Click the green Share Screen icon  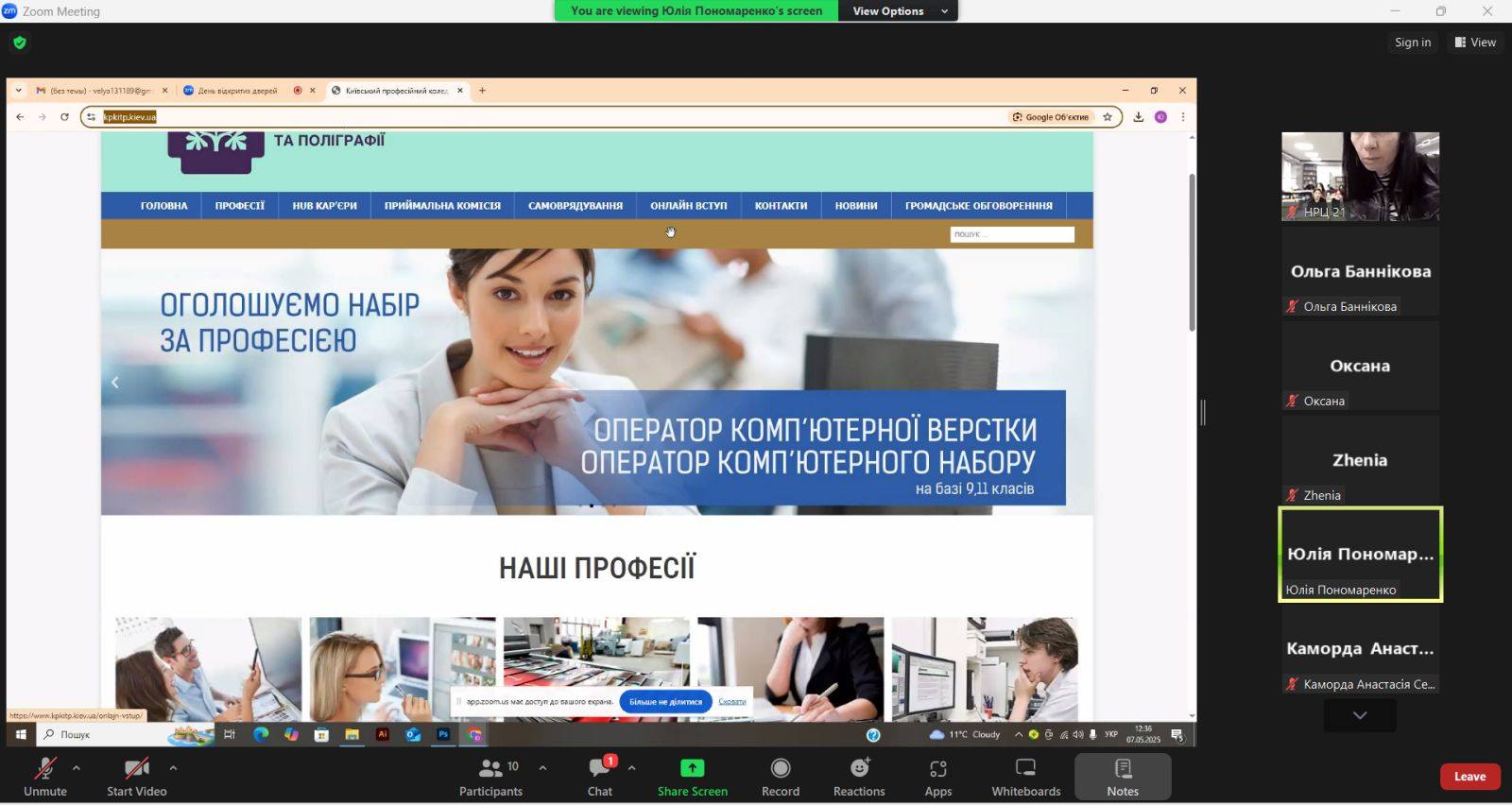click(x=693, y=768)
